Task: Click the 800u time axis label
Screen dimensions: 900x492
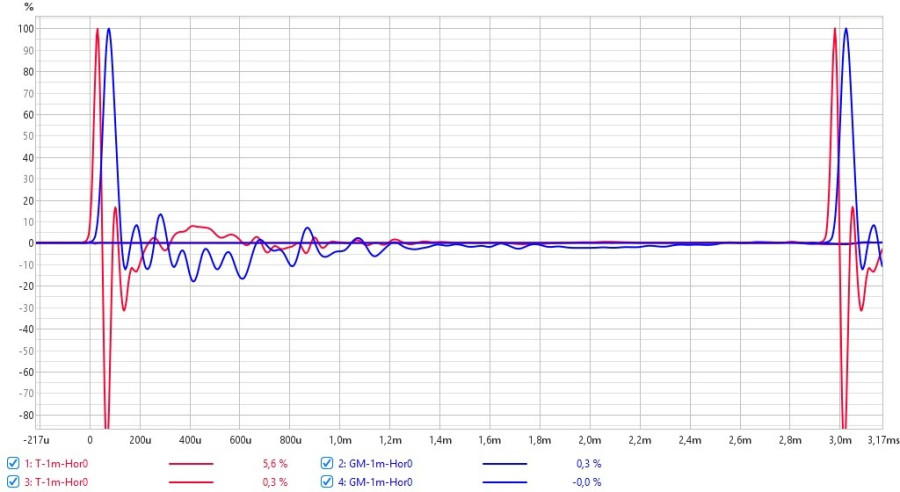Action: tap(290, 440)
